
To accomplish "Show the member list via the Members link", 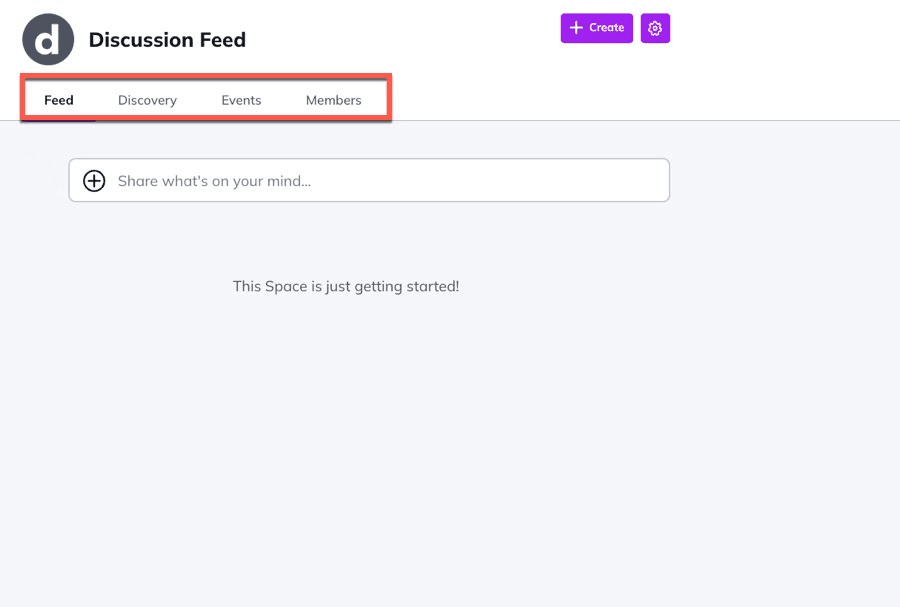I will pyautogui.click(x=333, y=100).
